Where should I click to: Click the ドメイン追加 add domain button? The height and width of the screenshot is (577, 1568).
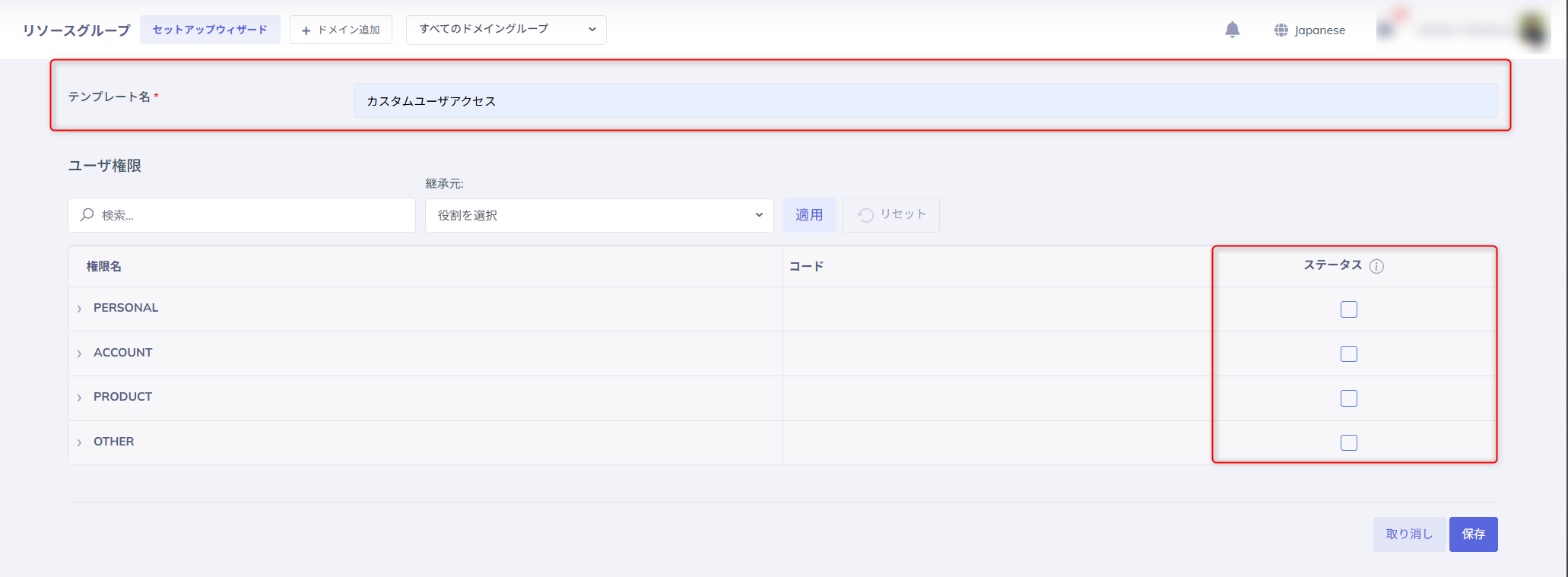[341, 30]
